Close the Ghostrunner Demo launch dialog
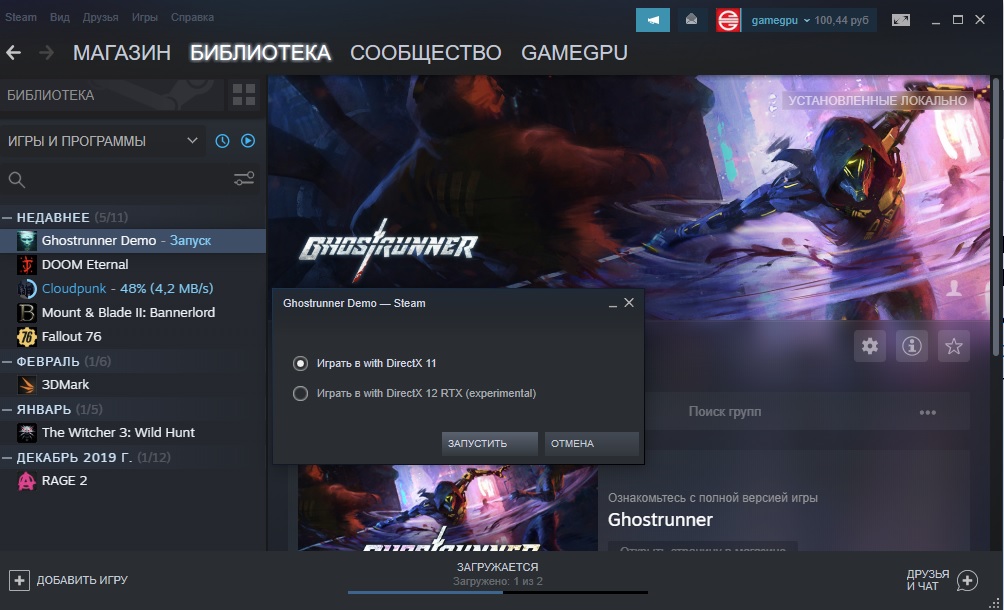 pyautogui.click(x=629, y=303)
